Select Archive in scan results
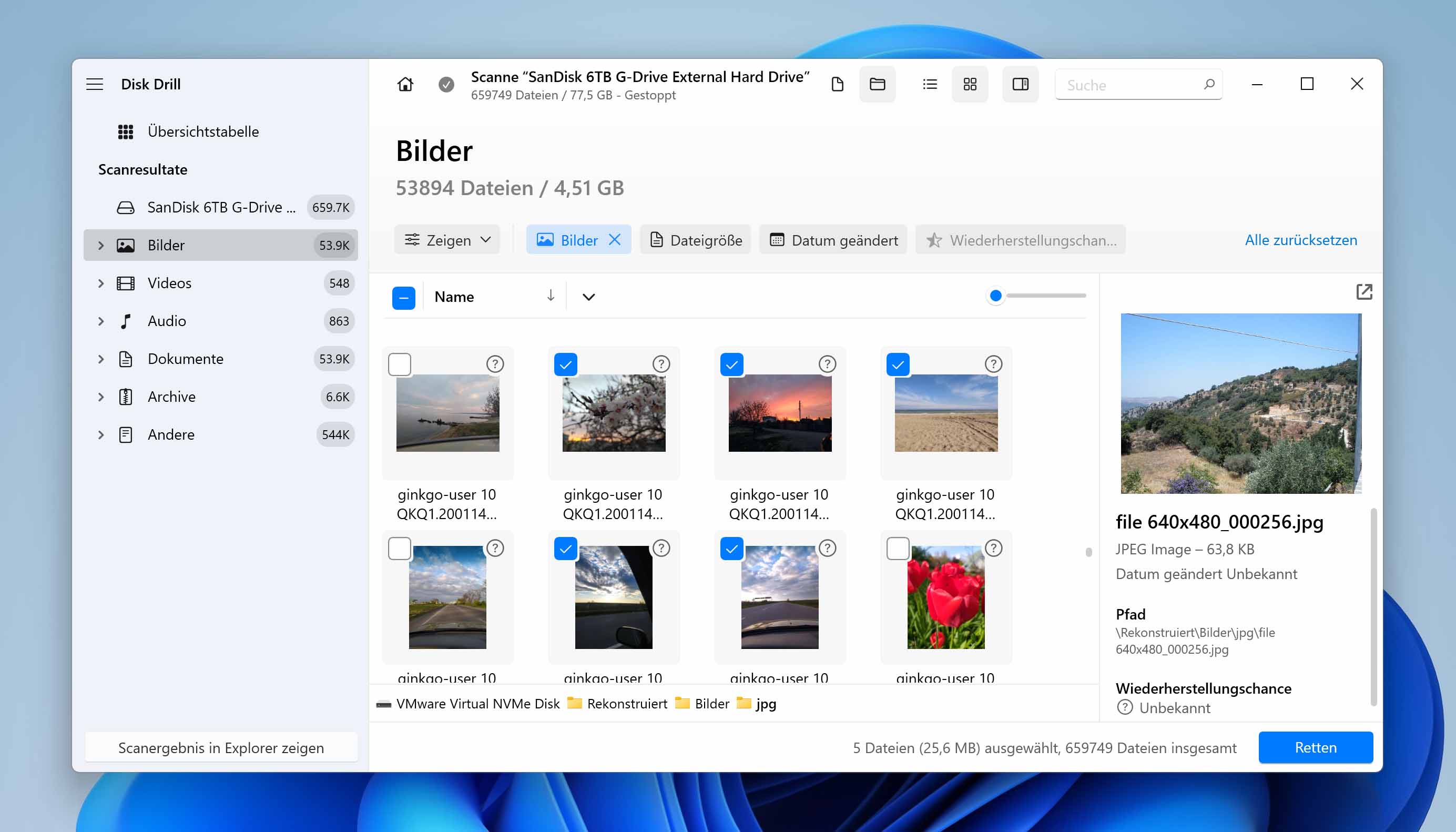This screenshot has width=1456, height=832. click(220, 397)
